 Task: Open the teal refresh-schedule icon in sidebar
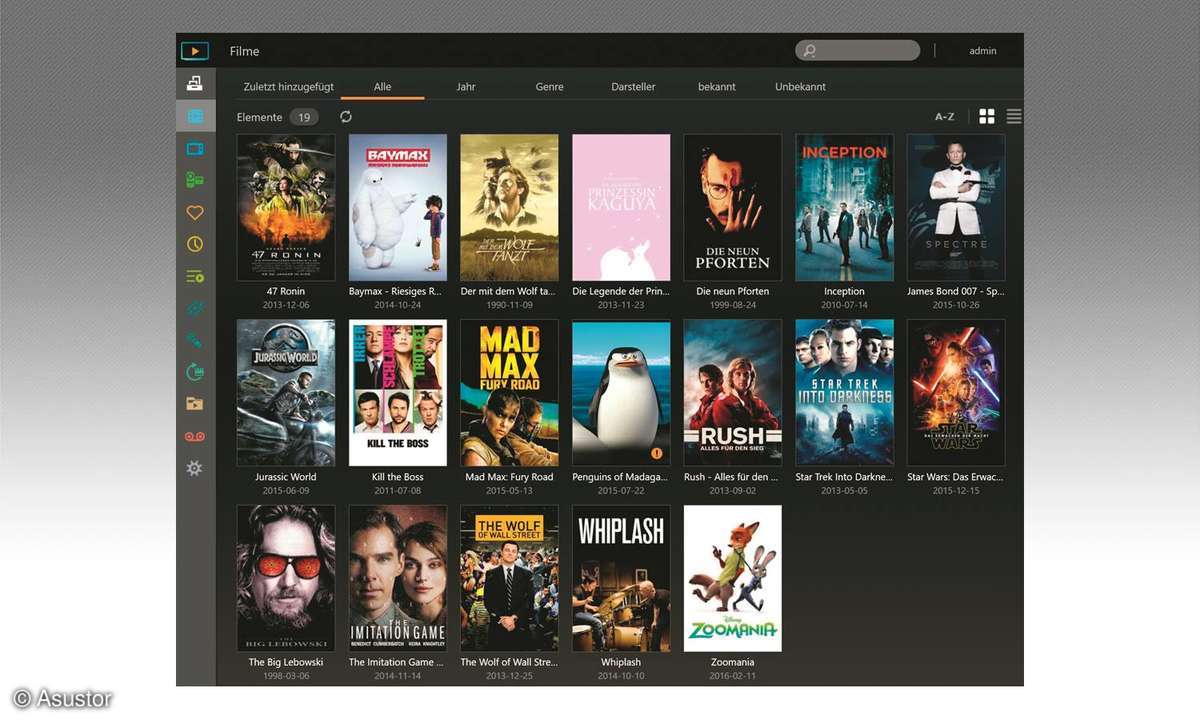195,372
